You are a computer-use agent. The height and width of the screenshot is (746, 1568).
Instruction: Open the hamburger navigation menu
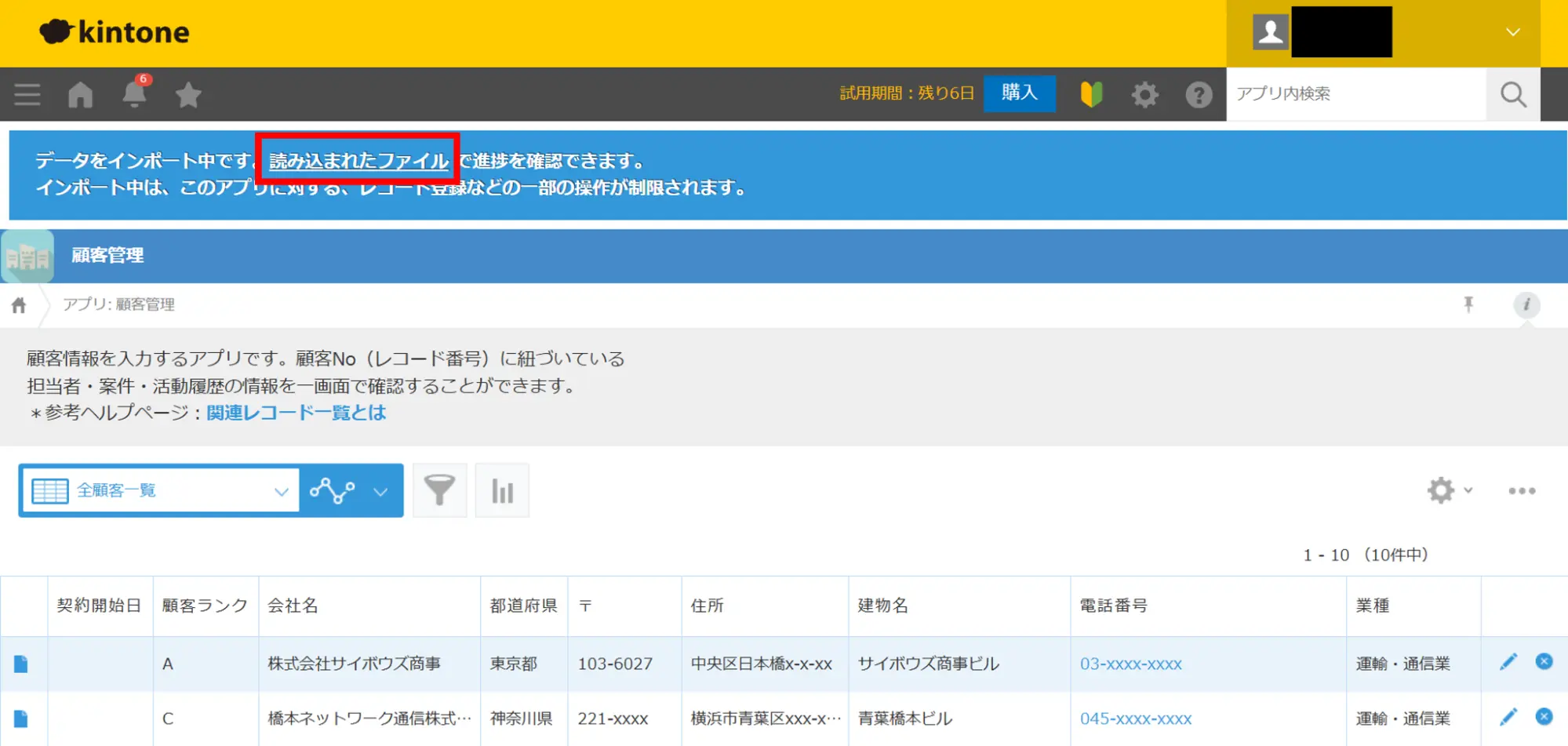tap(27, 95)
